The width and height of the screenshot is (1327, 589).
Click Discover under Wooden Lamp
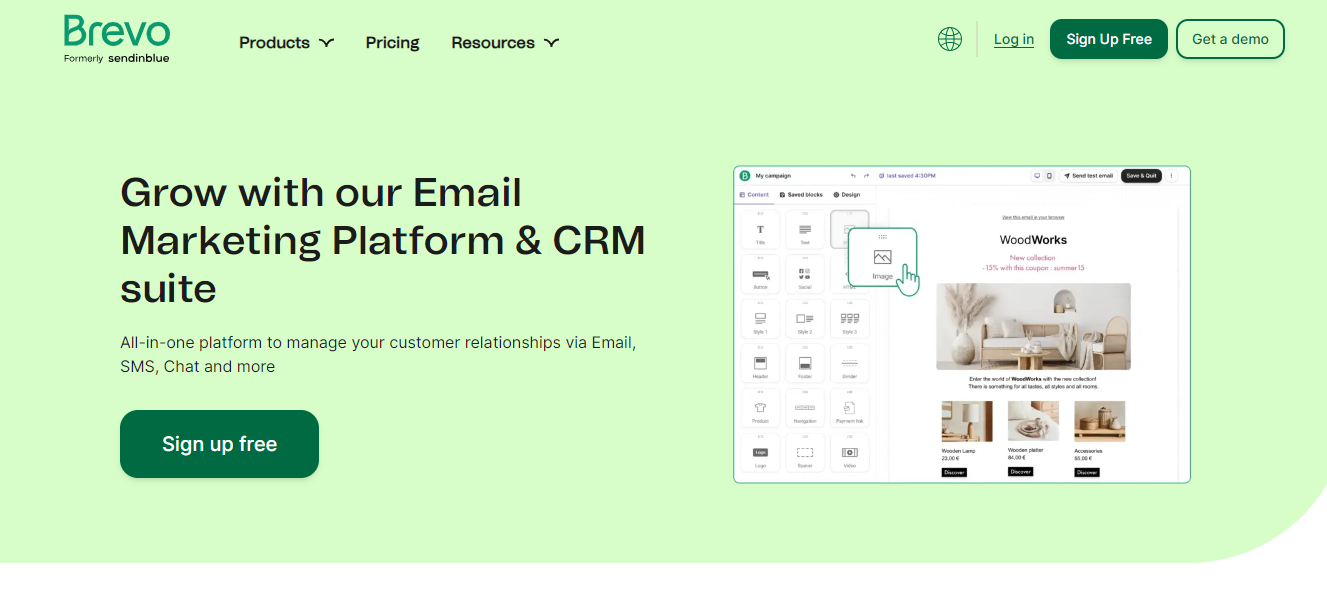coord(954,472)
